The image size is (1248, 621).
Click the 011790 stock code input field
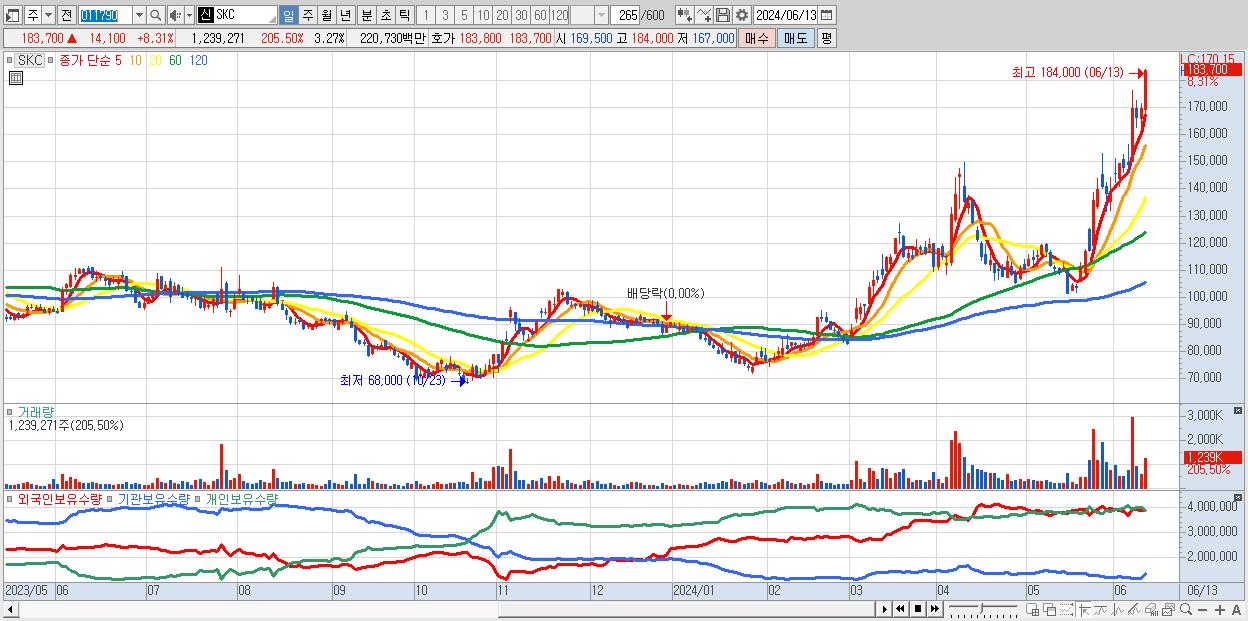(x=105, y=15)
